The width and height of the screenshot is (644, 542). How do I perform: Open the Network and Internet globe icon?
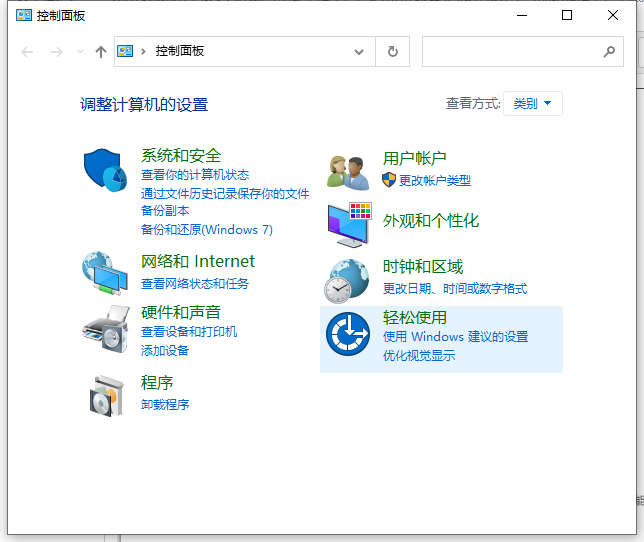click(x=105, y=273)
